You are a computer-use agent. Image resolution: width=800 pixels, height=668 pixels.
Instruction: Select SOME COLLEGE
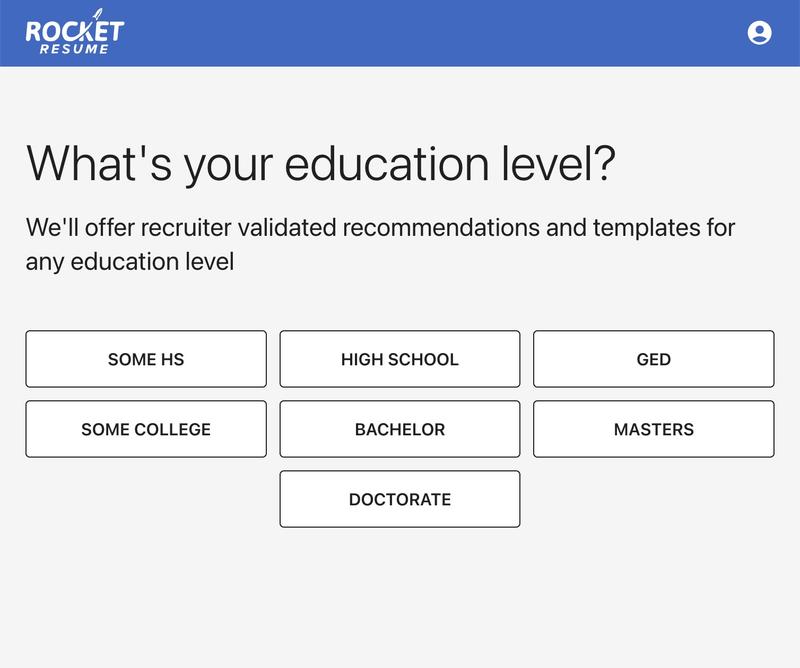(x=145, y=428)
